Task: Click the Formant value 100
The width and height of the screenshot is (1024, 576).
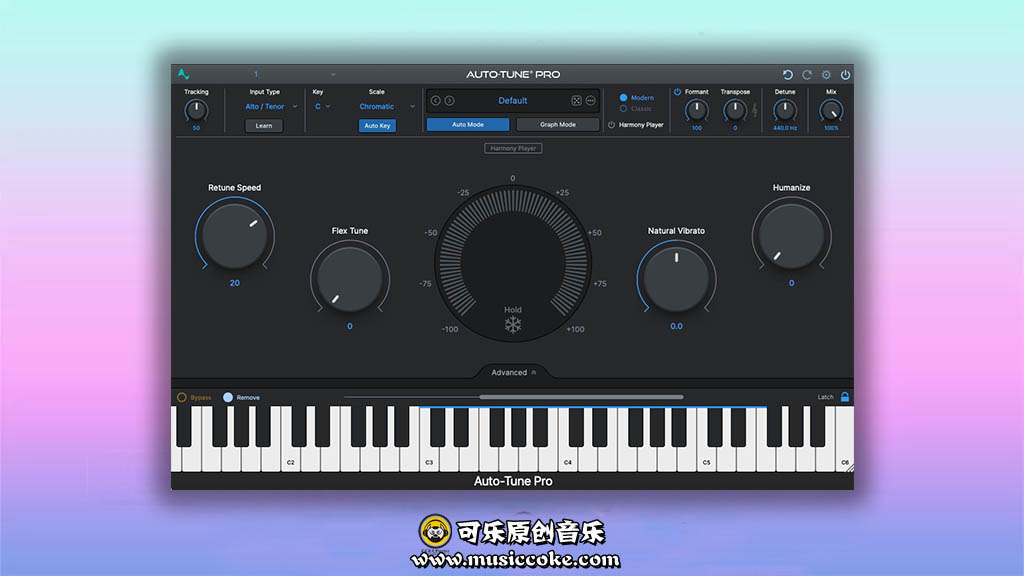Action: (x=697, y=128)
